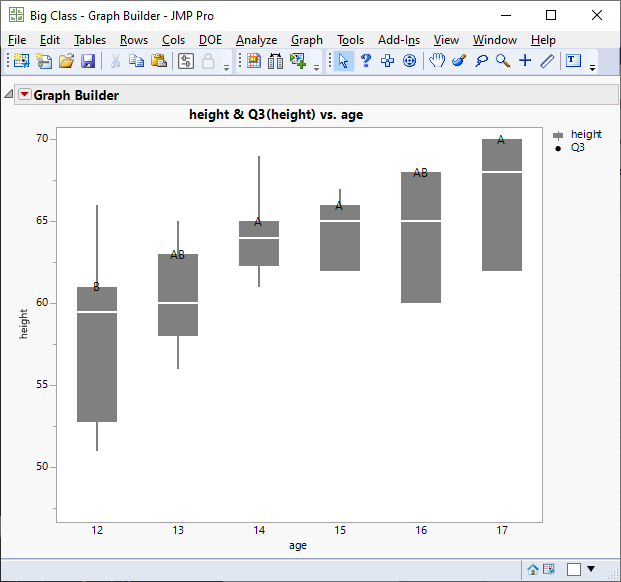Pick the Annotate text tool
Screen dimensions: 621x582
point(573,61)
